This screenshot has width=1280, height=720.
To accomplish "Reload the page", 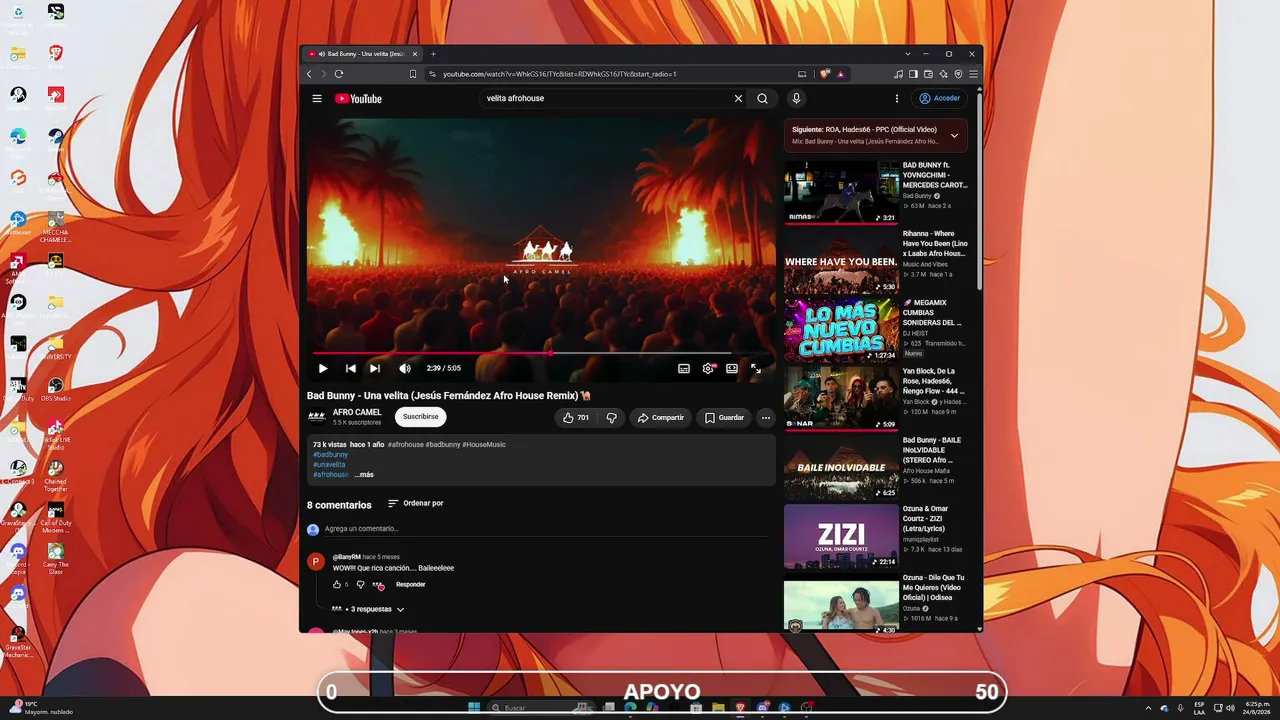I will (339, 74).
